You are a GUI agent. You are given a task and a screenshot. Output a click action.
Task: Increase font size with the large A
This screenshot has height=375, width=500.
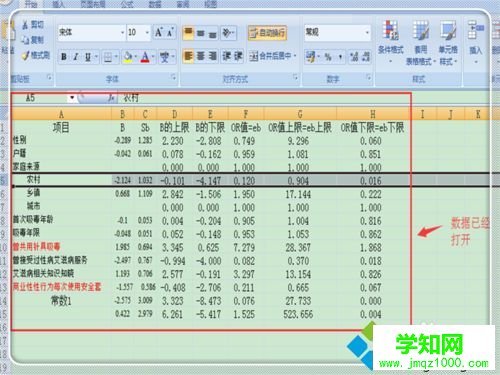[x=158, y=32]
